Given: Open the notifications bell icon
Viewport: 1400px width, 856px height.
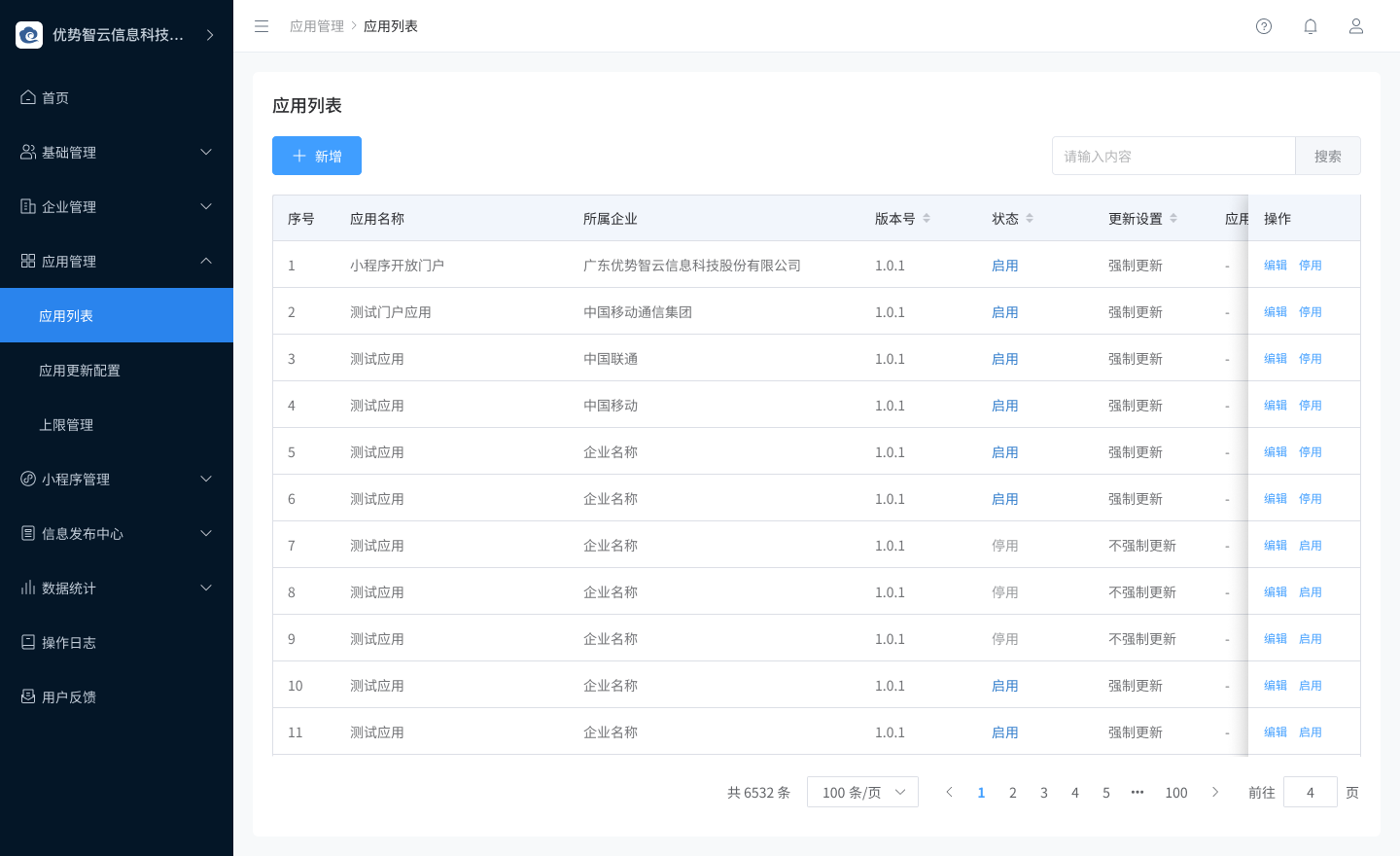Looking at the screenshot, I should 1311,26.
